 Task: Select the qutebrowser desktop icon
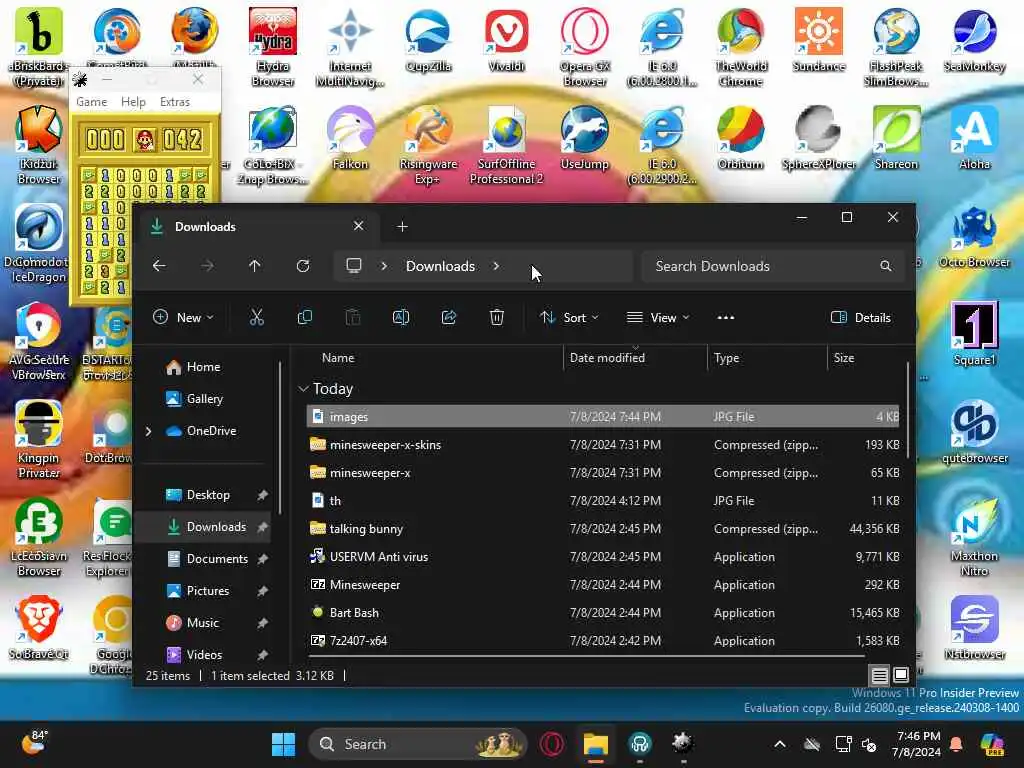[974, 432]
